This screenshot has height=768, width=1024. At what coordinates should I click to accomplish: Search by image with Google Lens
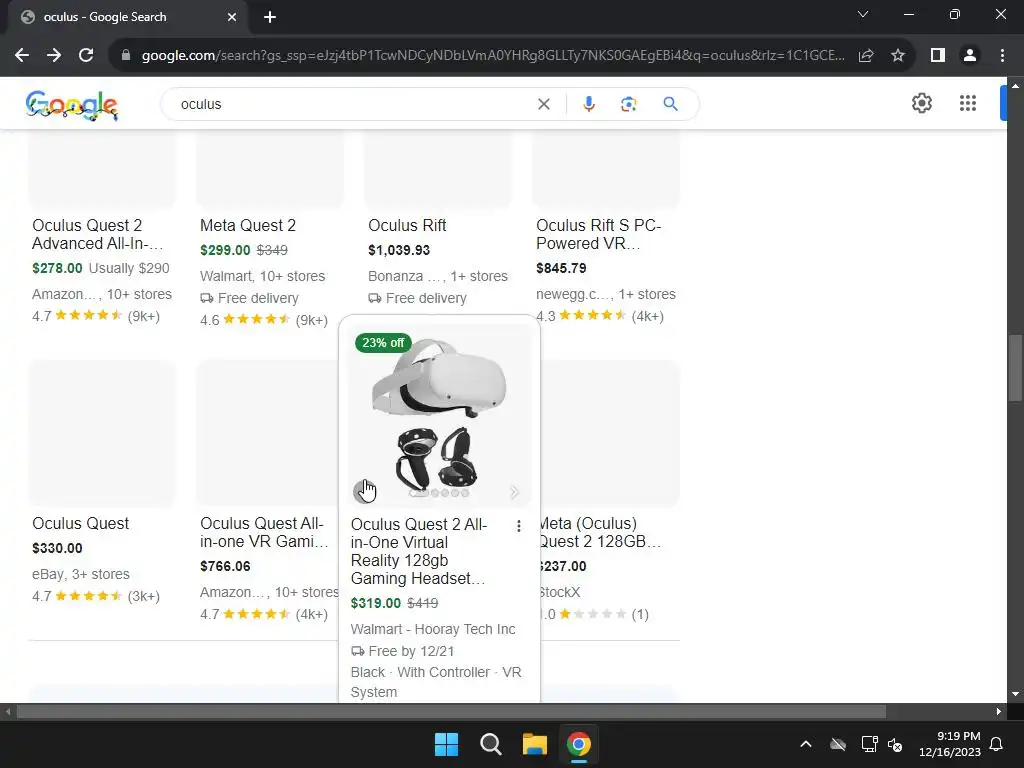click(628, 104)
